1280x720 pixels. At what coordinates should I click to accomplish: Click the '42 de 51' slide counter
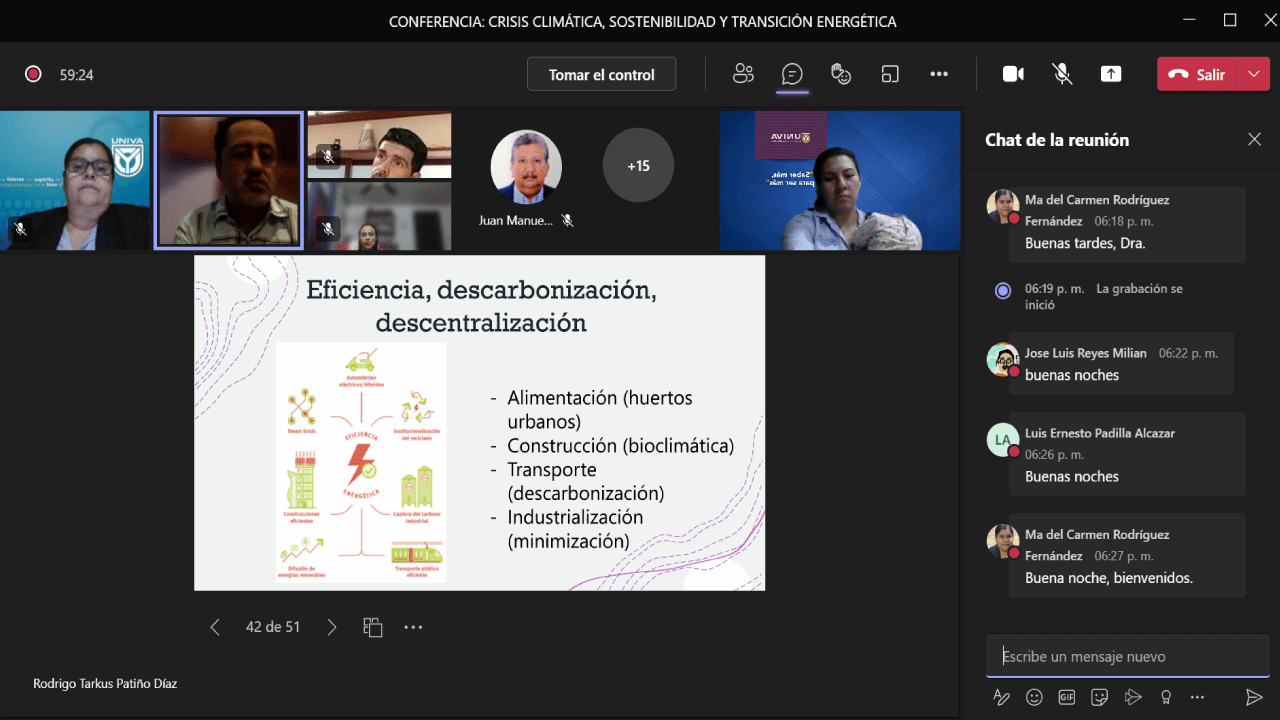click(273, 627)
